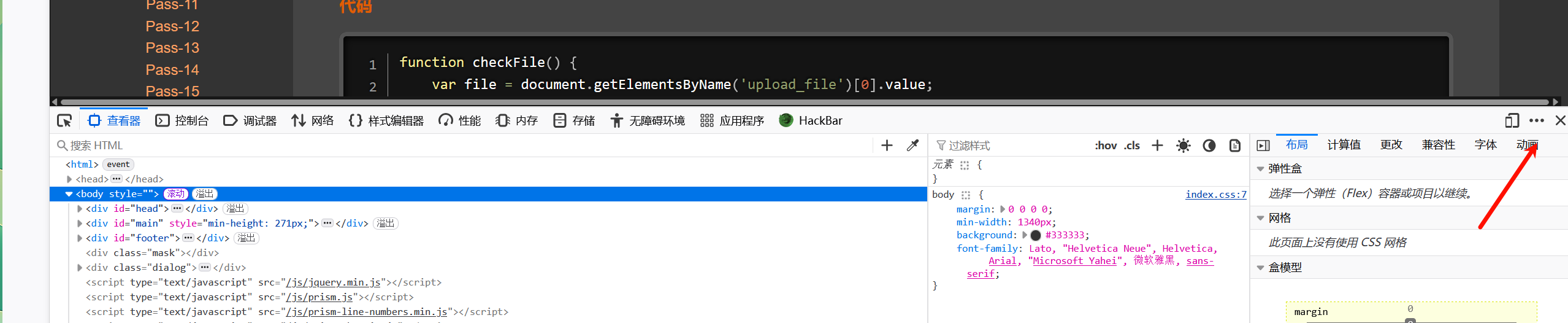Select the Computed (计算值) sidebar tab
Image resolution: width=1568 pixels, height=323 pixels.
click(1344, 145)
